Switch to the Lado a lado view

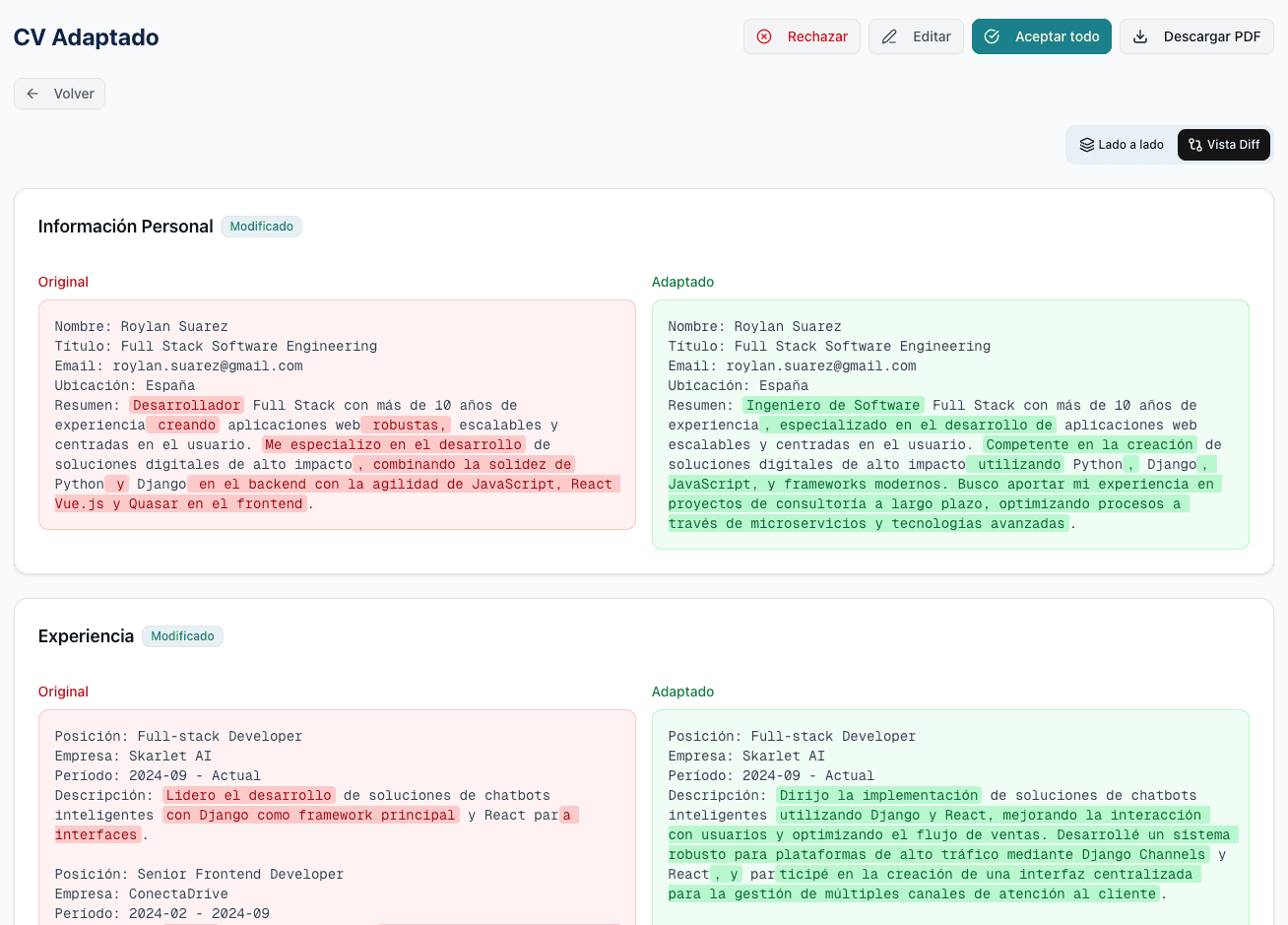click(x=1122, y=145)
